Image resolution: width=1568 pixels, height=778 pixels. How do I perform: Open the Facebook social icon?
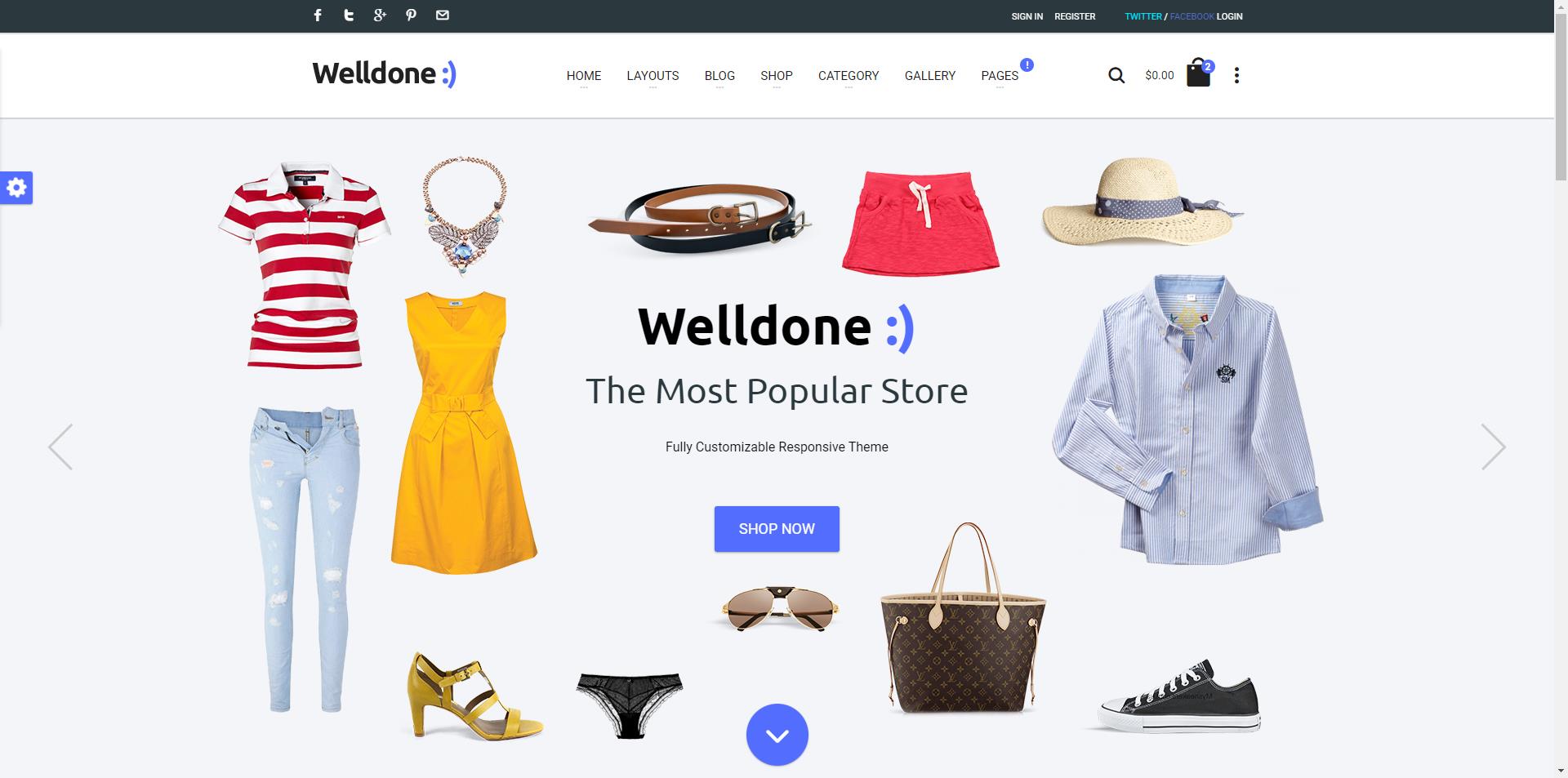point(318,15)
